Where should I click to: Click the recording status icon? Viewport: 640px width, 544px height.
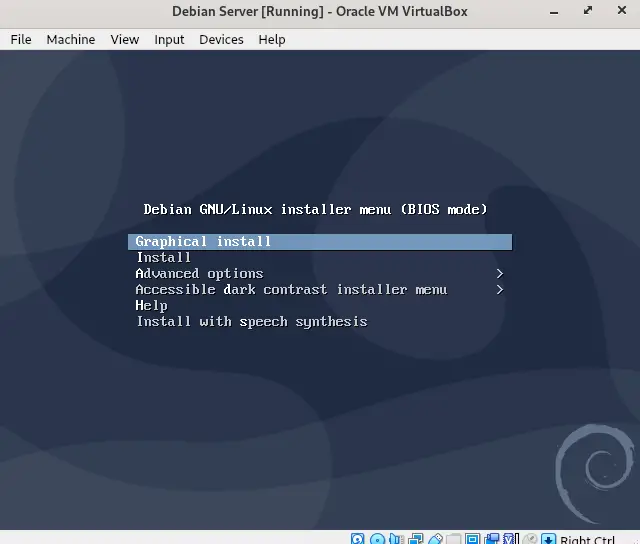492,539
